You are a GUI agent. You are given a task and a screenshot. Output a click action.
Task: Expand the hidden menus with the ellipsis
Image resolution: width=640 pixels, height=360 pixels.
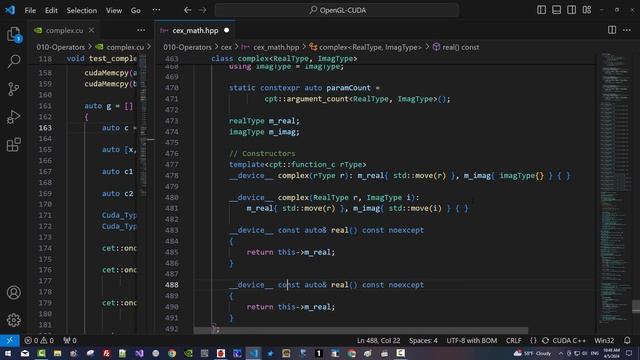(156, 10)
